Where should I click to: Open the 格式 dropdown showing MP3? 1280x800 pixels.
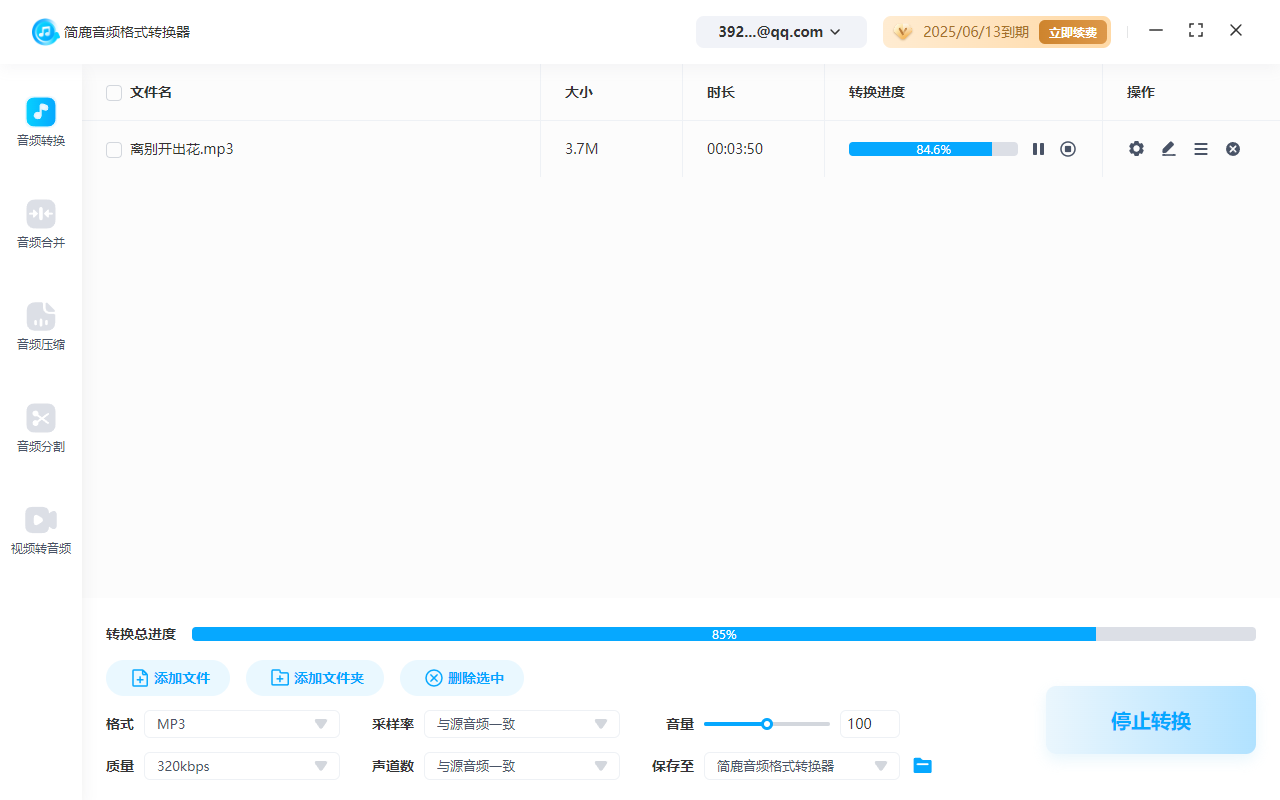click(x=242, y=723)
